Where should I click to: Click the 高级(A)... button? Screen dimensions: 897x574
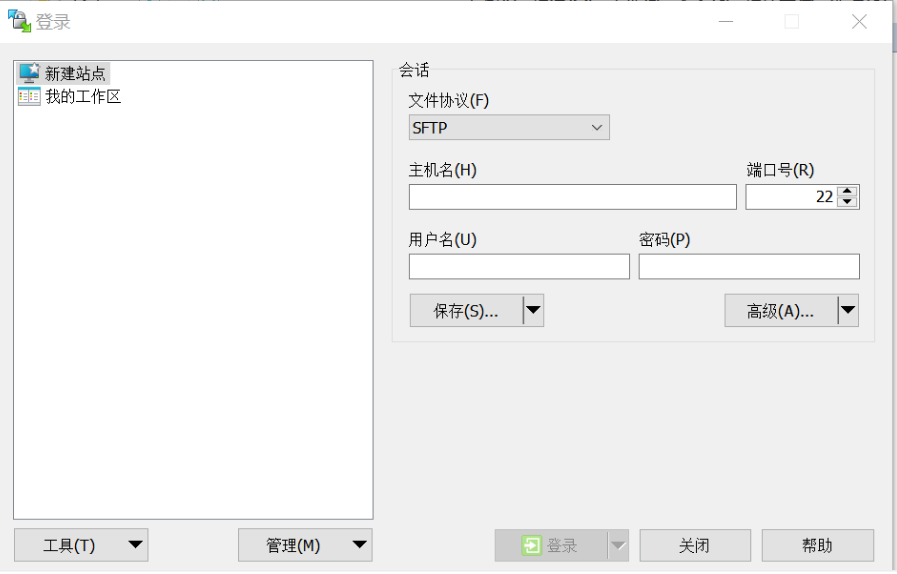pos(781,311)
